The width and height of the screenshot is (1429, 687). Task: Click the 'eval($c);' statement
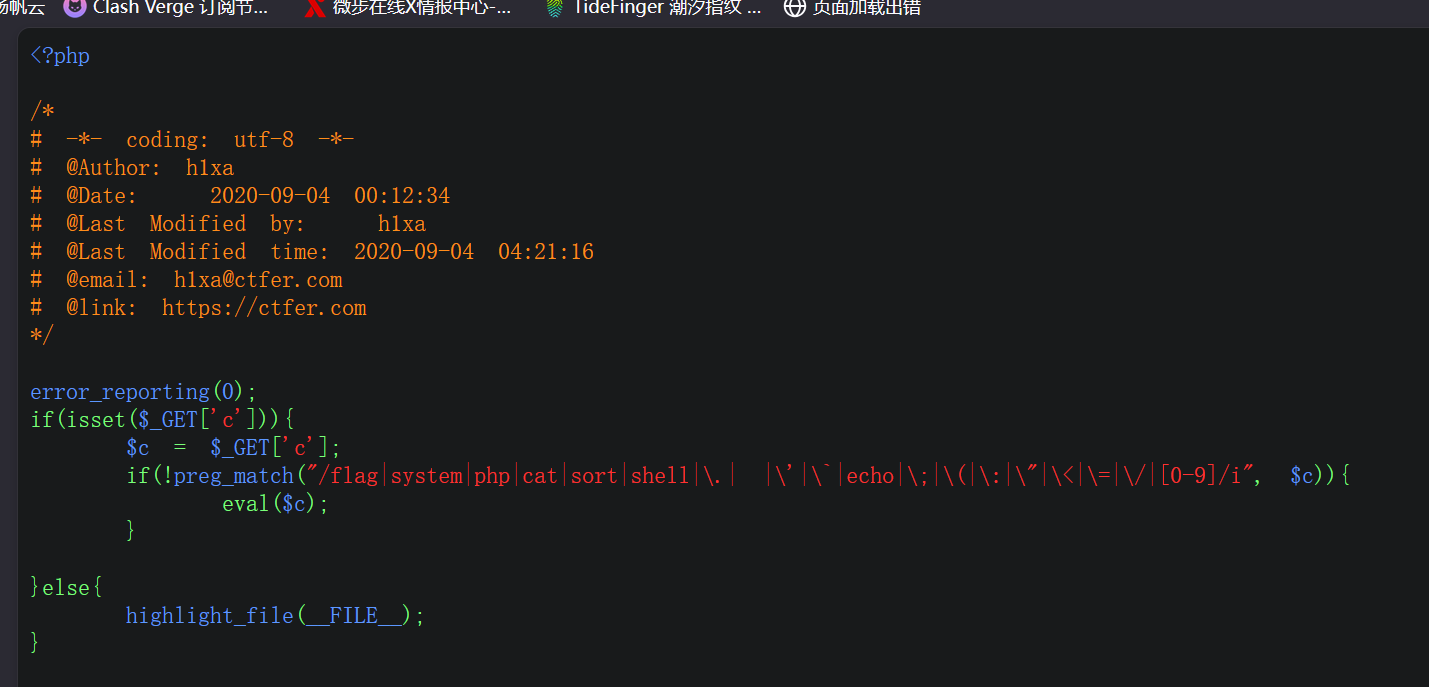pyautogui.click(x=276, y=504)
